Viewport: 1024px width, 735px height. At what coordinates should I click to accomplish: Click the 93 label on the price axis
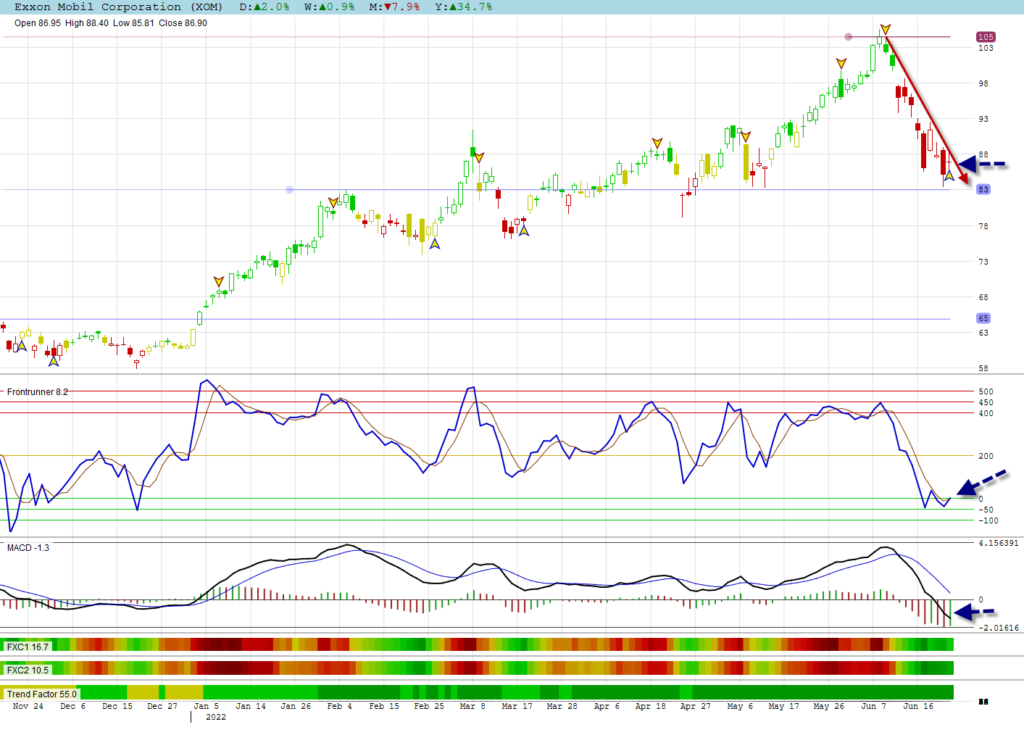pos(983,120)
